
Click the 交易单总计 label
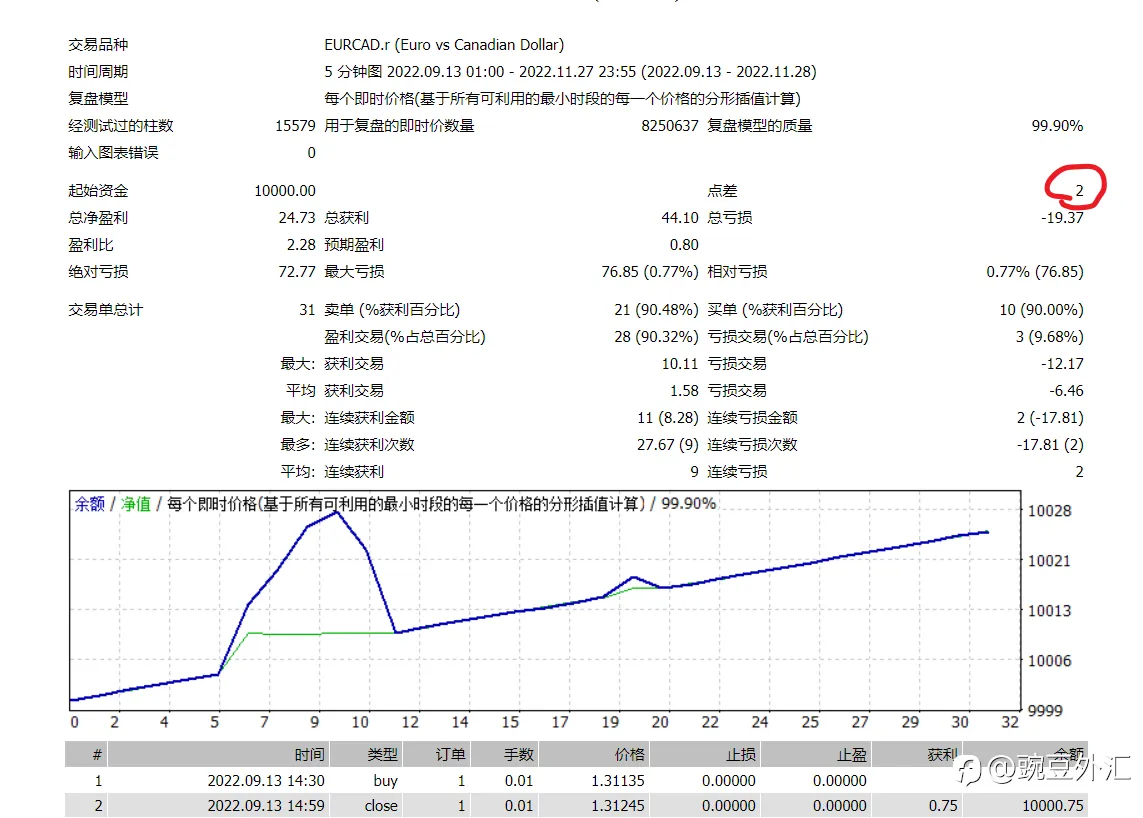point(106,309)
